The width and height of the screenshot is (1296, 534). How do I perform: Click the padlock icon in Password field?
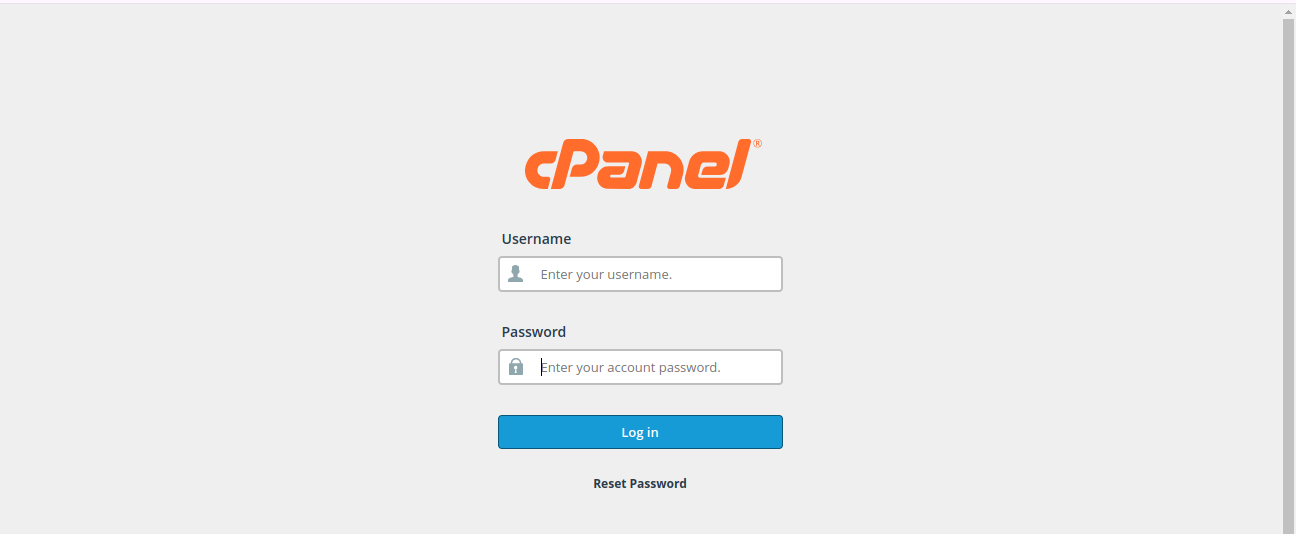[x=516, y=367]
